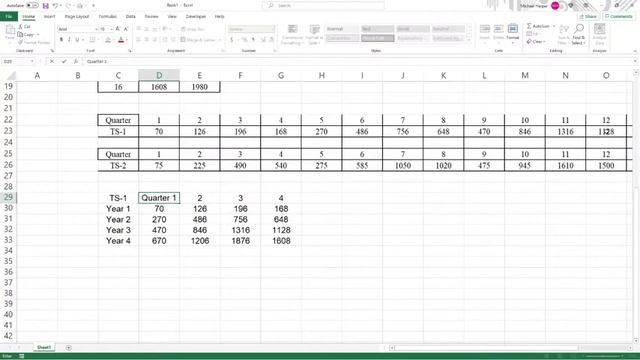Screen dimensions: 640x360
Task: Open Customize Quick Access Toolbar dropdown
Action: tap(93, 6)
